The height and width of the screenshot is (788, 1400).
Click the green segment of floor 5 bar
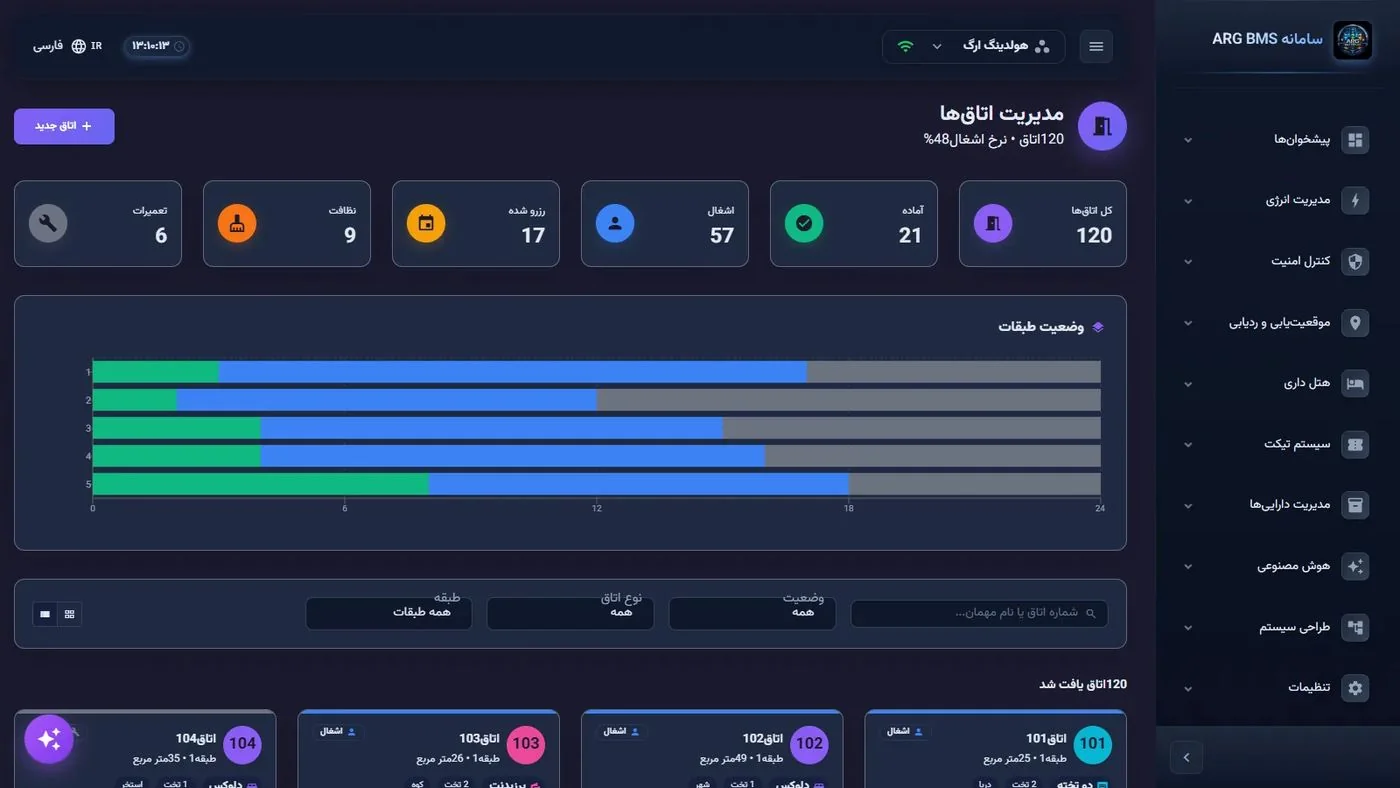tap(261, 484)
